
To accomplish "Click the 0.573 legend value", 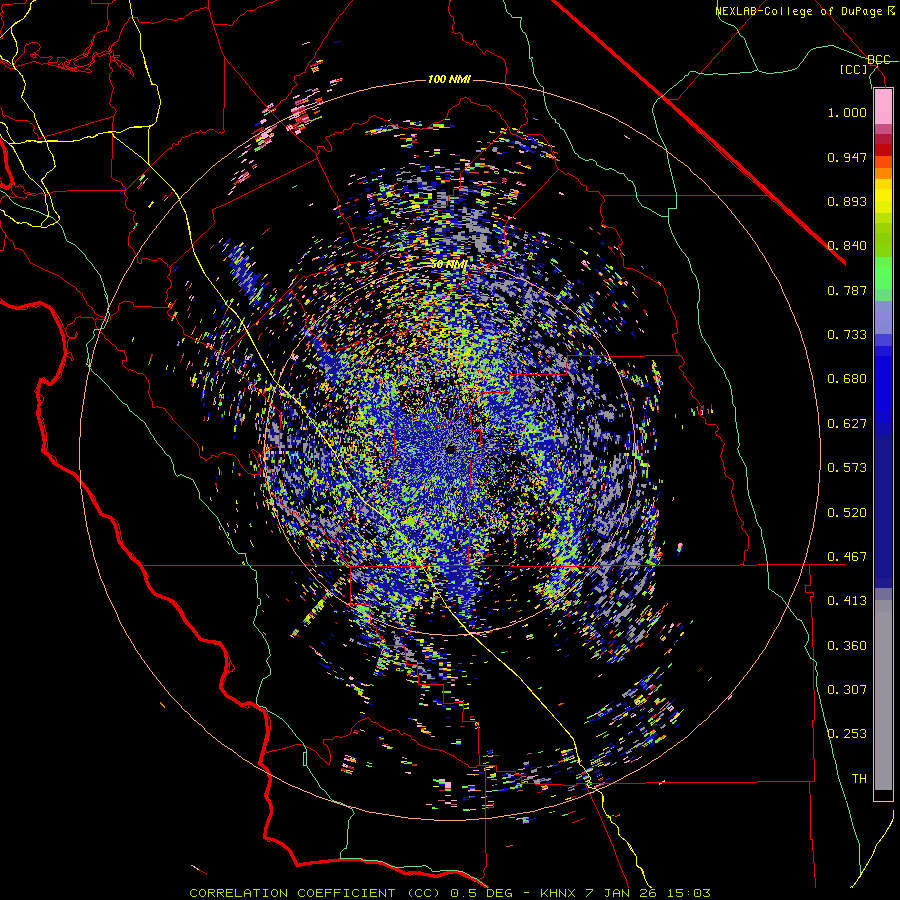I will (x=847, y=468).
